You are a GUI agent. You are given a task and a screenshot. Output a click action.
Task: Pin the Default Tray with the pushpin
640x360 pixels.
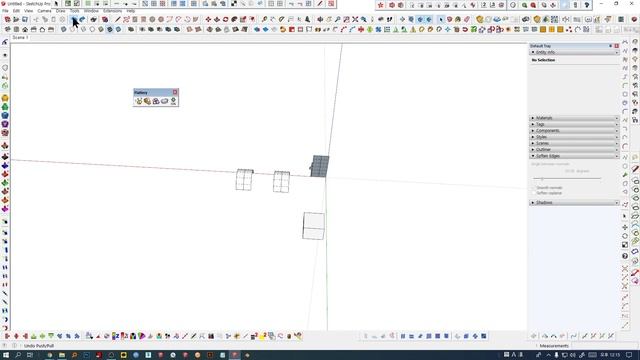(611, 46)
